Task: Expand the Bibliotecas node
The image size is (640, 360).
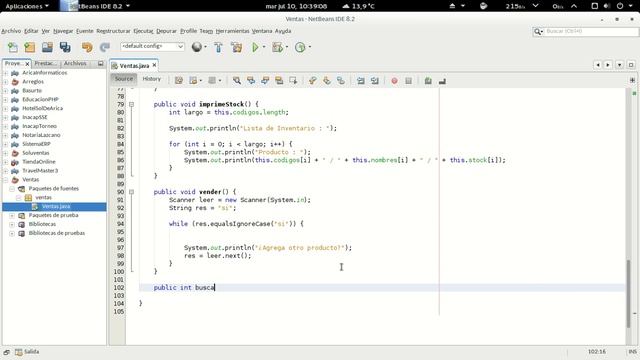Action: (12, 224)
